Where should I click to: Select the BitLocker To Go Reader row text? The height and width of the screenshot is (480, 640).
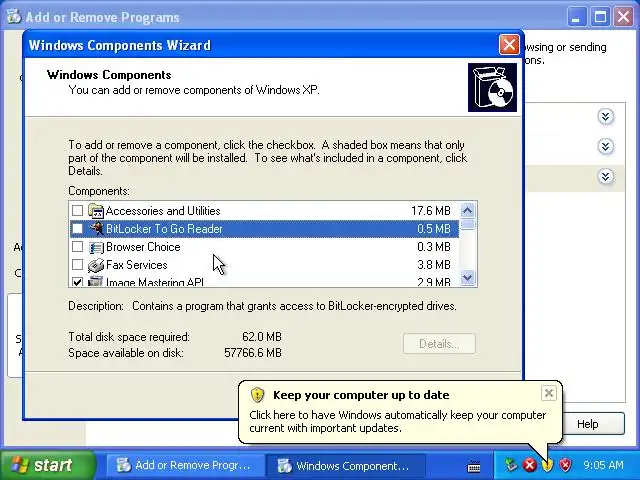tap(164, 229)
